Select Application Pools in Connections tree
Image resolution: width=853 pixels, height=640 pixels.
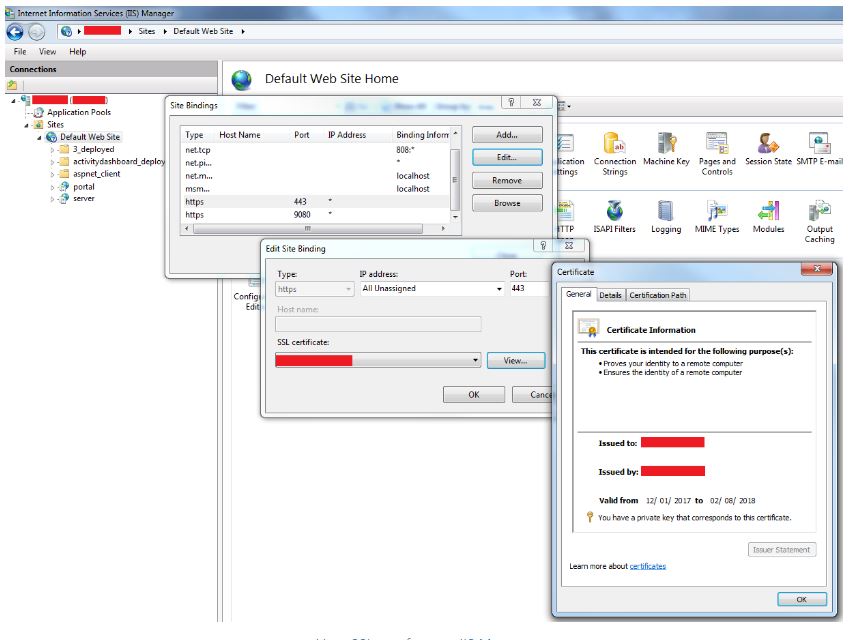[79, 112]
